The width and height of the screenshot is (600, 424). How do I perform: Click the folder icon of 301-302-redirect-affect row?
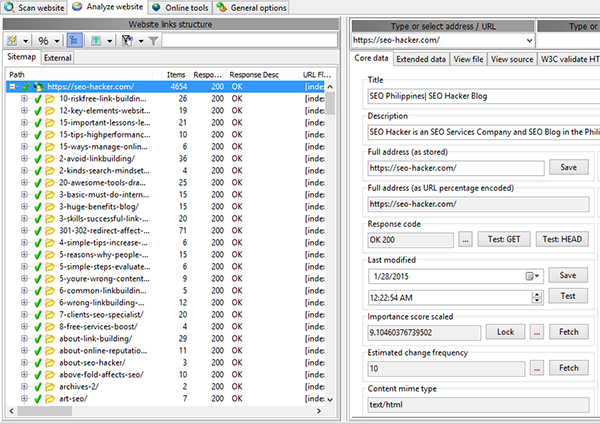[x=50, y=230]
